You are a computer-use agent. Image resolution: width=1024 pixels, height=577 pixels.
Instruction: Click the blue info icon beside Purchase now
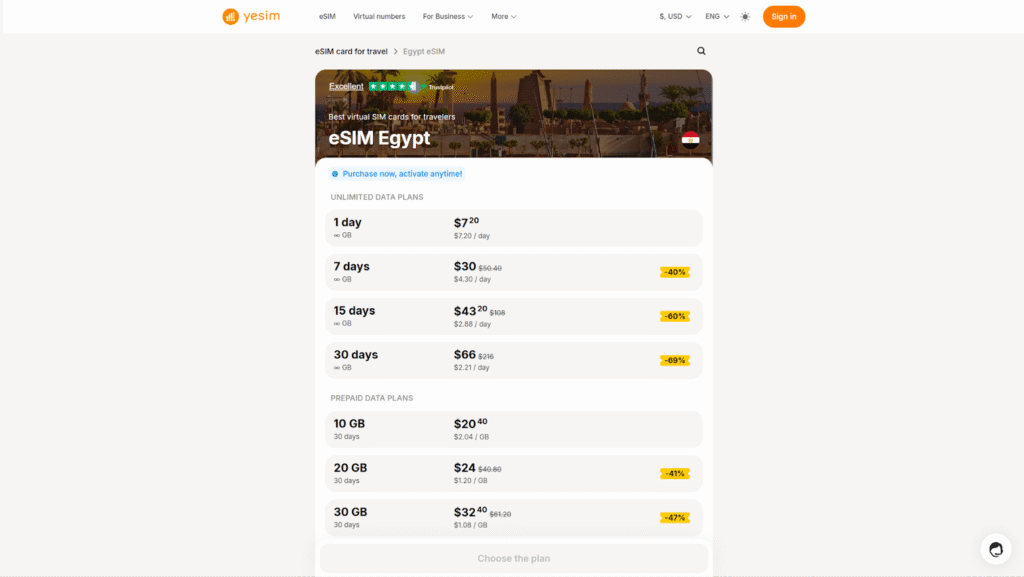click(x=335, y=174)
